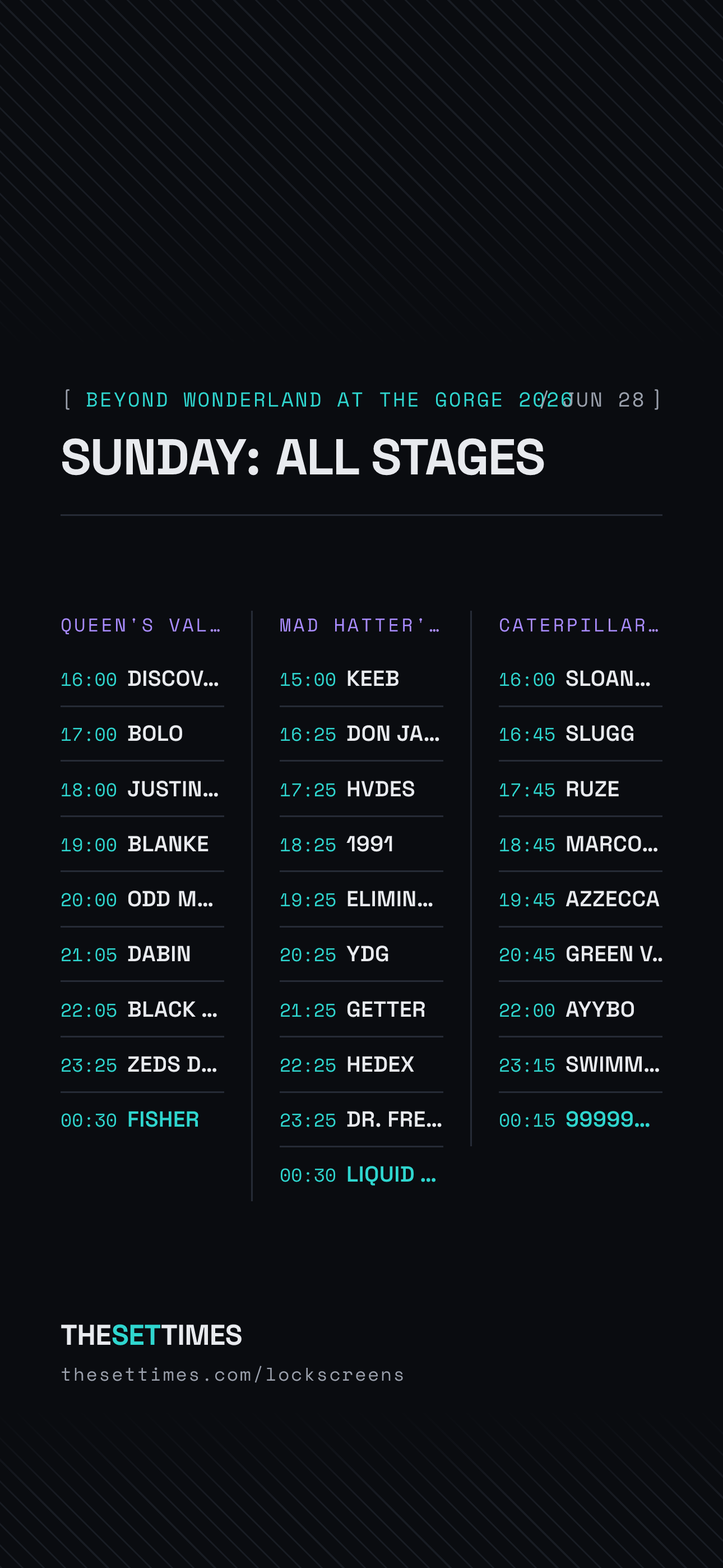723x1568 pixels.
Task: Select the 19:00 BLANKE set
Action: point(142,843)
